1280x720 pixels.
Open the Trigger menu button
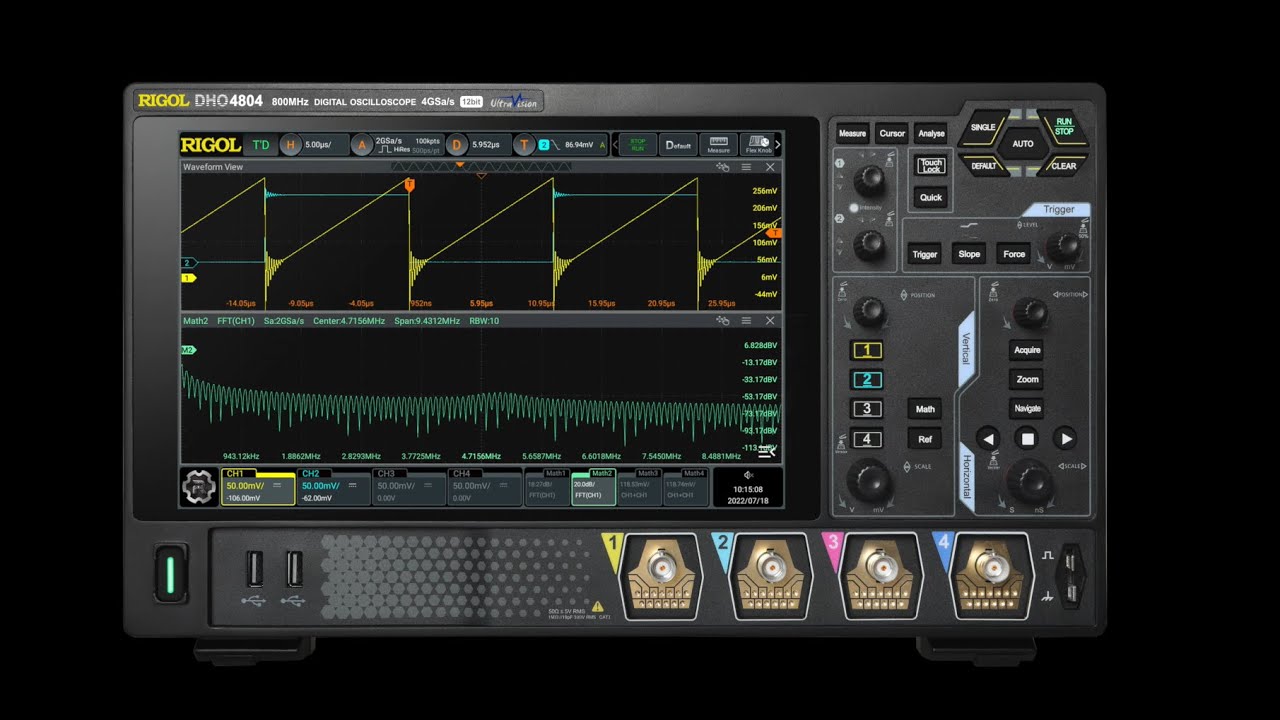pos(925,254)
